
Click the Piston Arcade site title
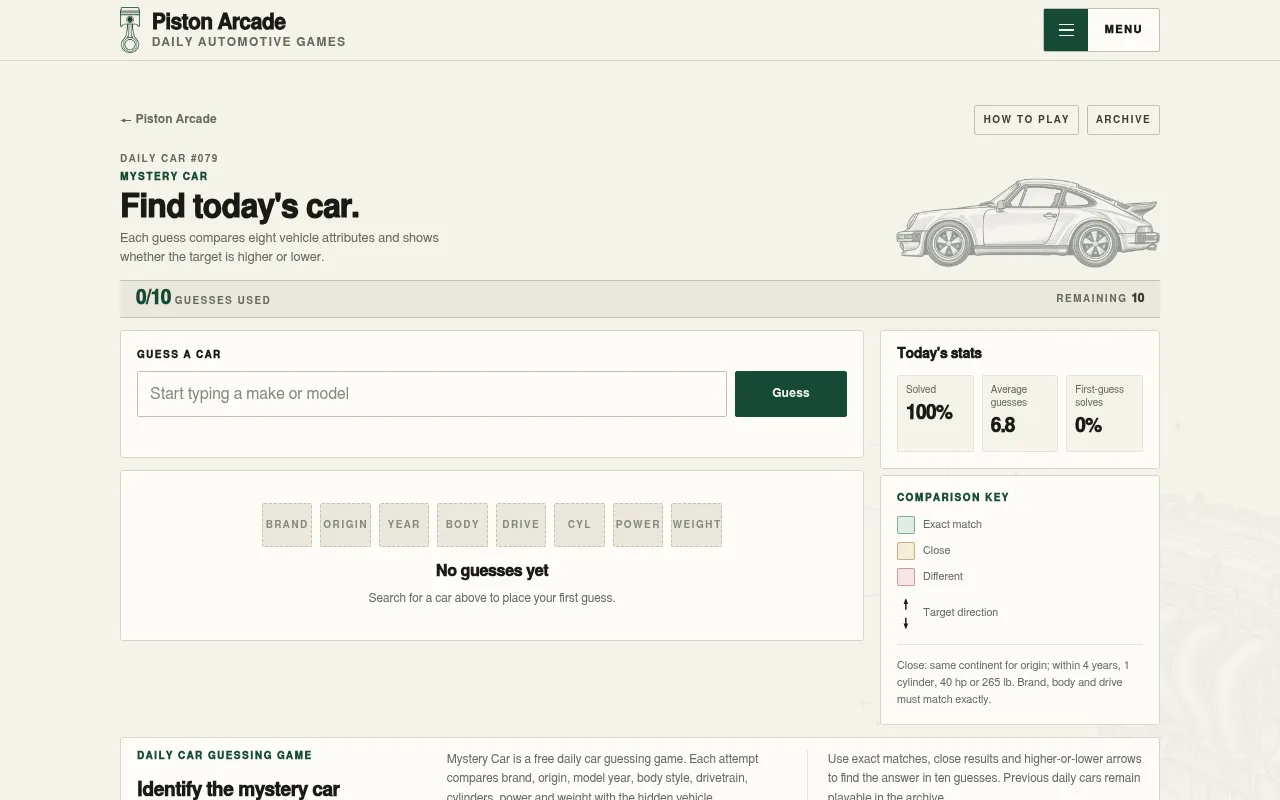coord(219,21)
